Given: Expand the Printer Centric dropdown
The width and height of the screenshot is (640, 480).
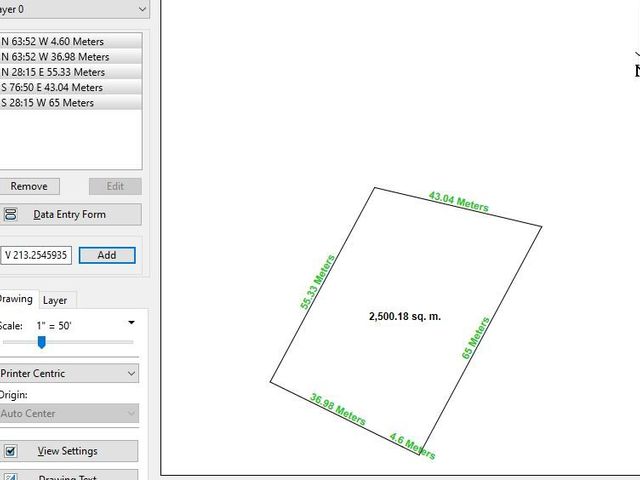Looking at the screenshot, I should [x=69, y=373].
